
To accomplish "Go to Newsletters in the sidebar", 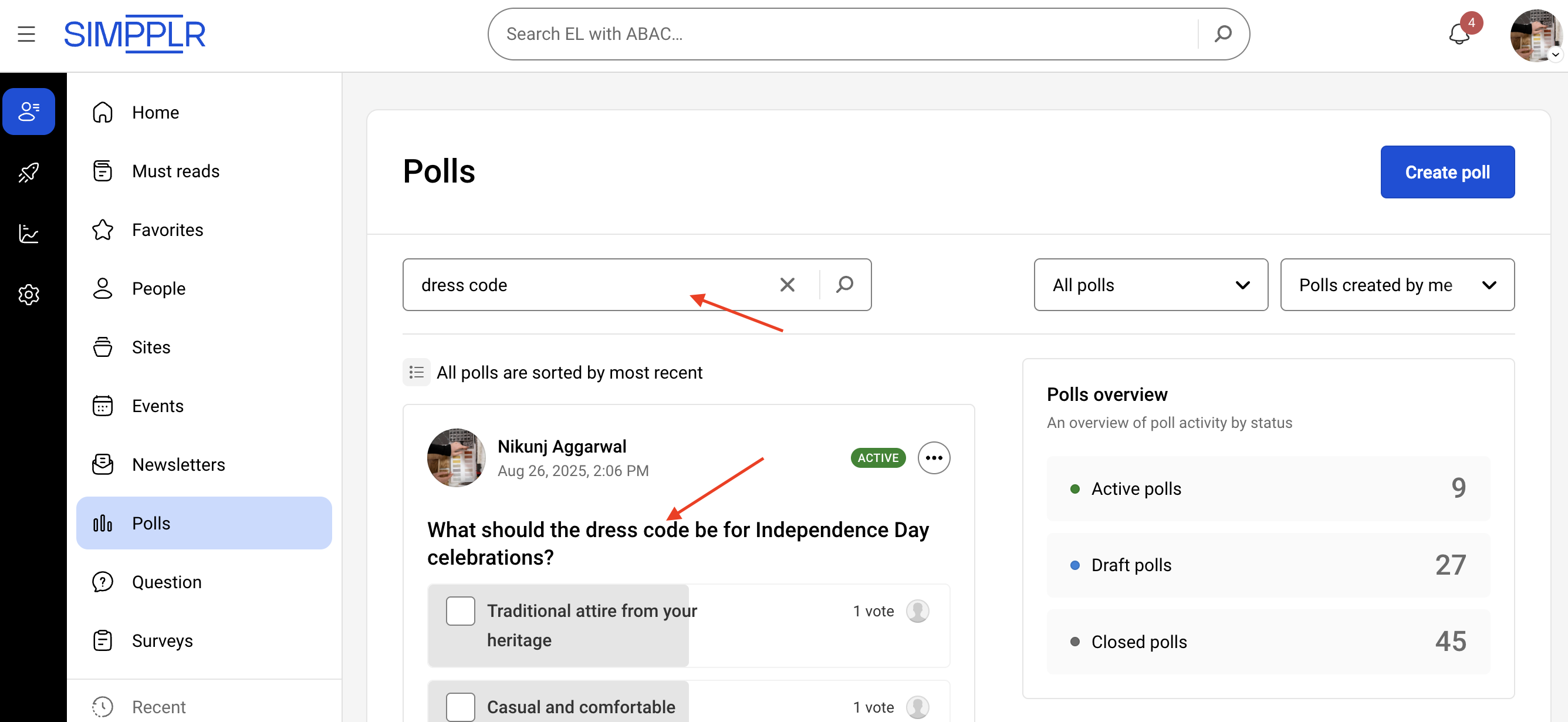I will [x=178, y=464].
